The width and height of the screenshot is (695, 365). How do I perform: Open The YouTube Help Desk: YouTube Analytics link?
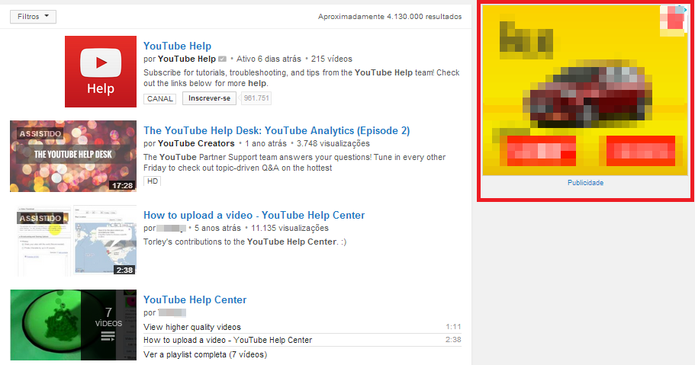tap(277, 131)
